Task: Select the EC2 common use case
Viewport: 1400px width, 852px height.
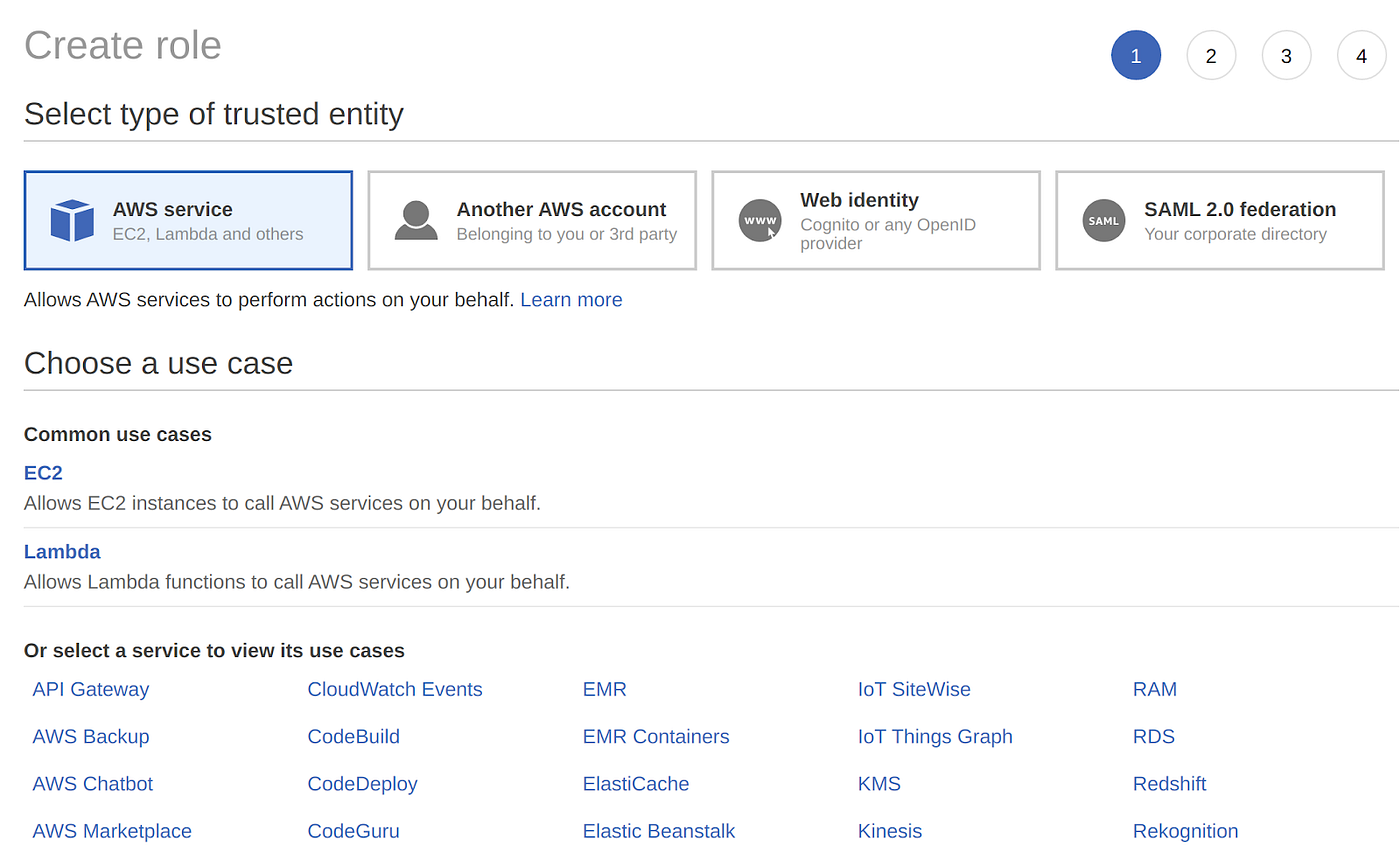Action: click(x=43, y=473)
